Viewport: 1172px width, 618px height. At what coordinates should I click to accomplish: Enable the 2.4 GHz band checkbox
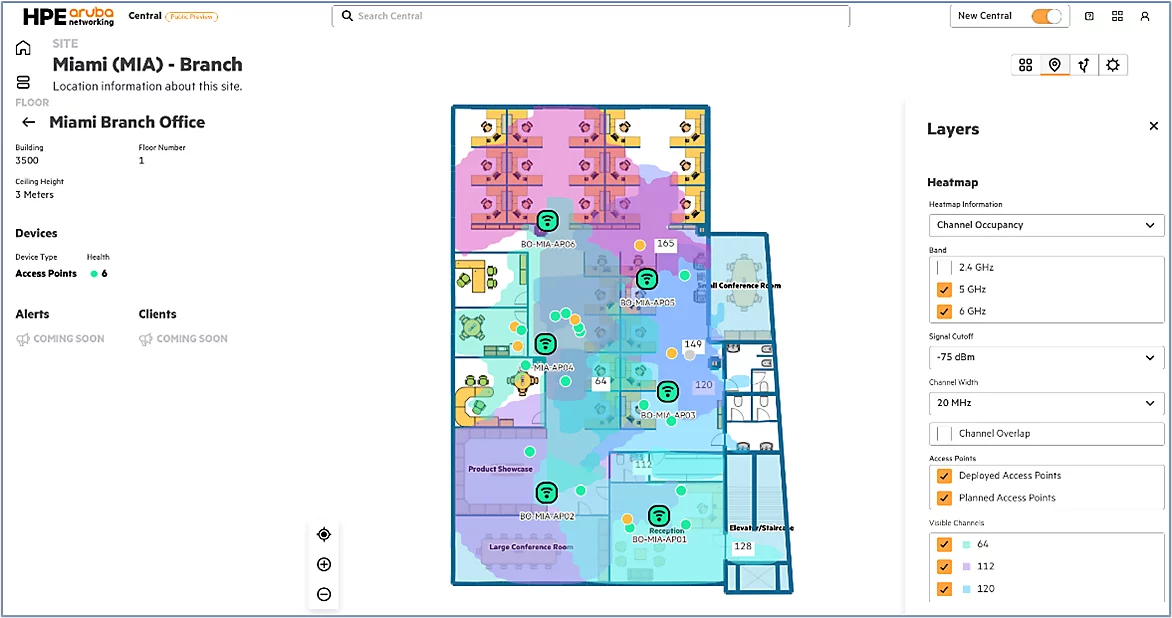tap(944, 268)
